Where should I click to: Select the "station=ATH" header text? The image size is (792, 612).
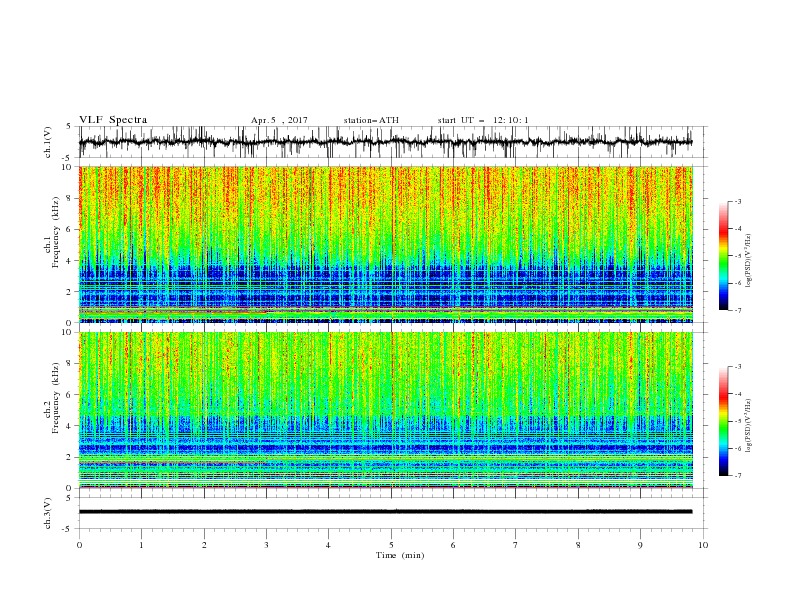click(x=371, y=120)
